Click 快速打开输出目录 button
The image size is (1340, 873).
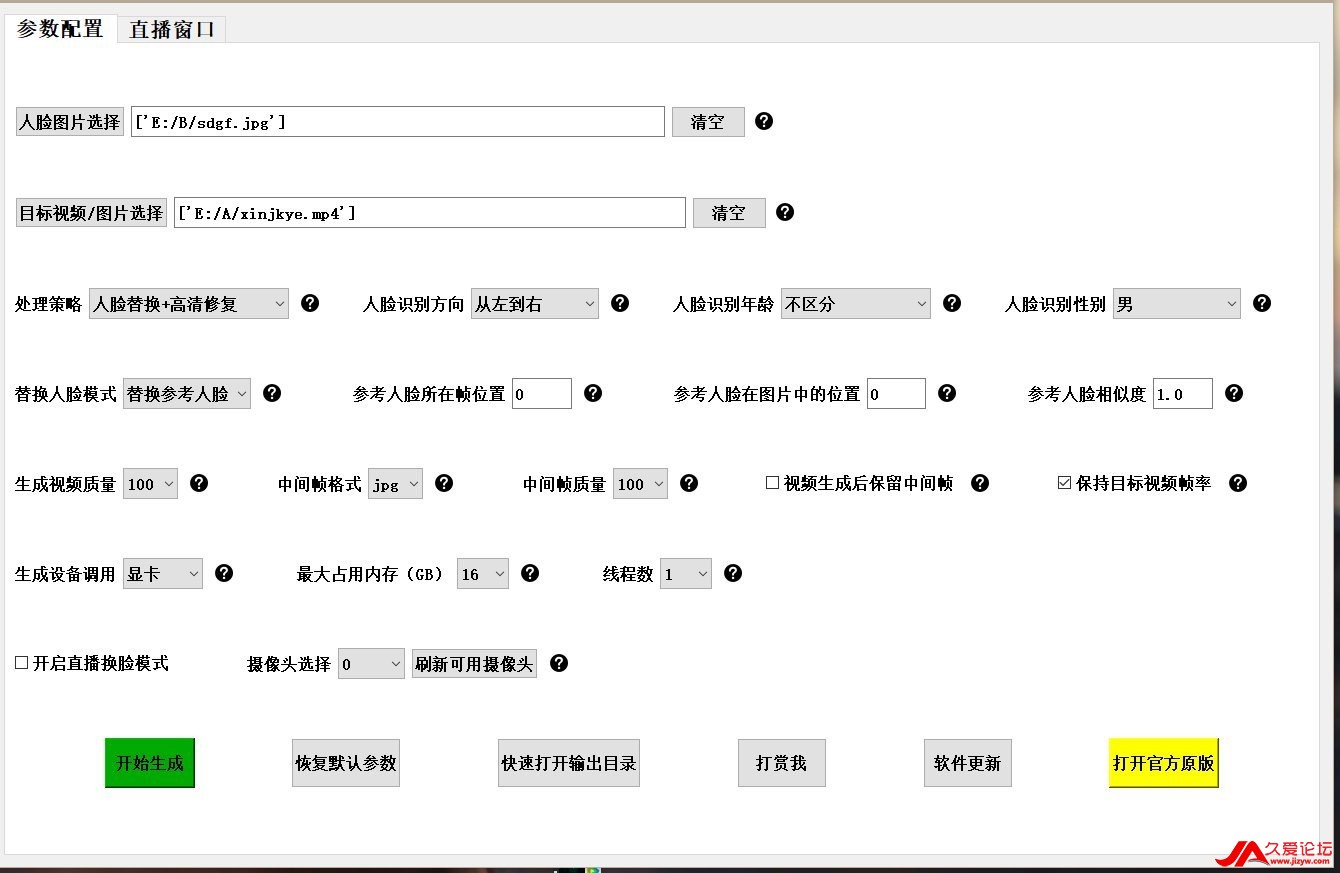[569, 763]
